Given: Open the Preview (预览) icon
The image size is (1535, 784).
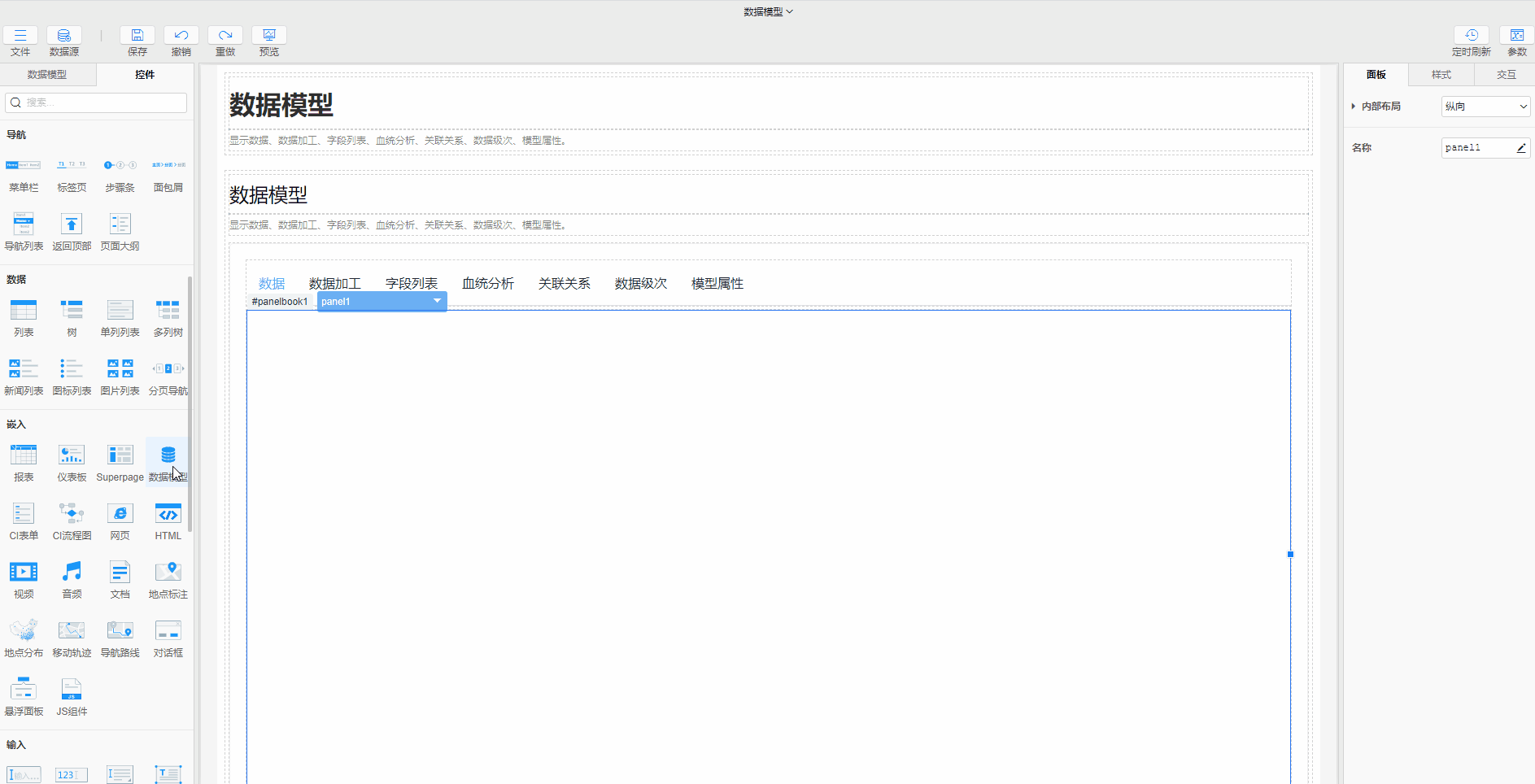Looking at the screenshot, I should pos(269,36).
